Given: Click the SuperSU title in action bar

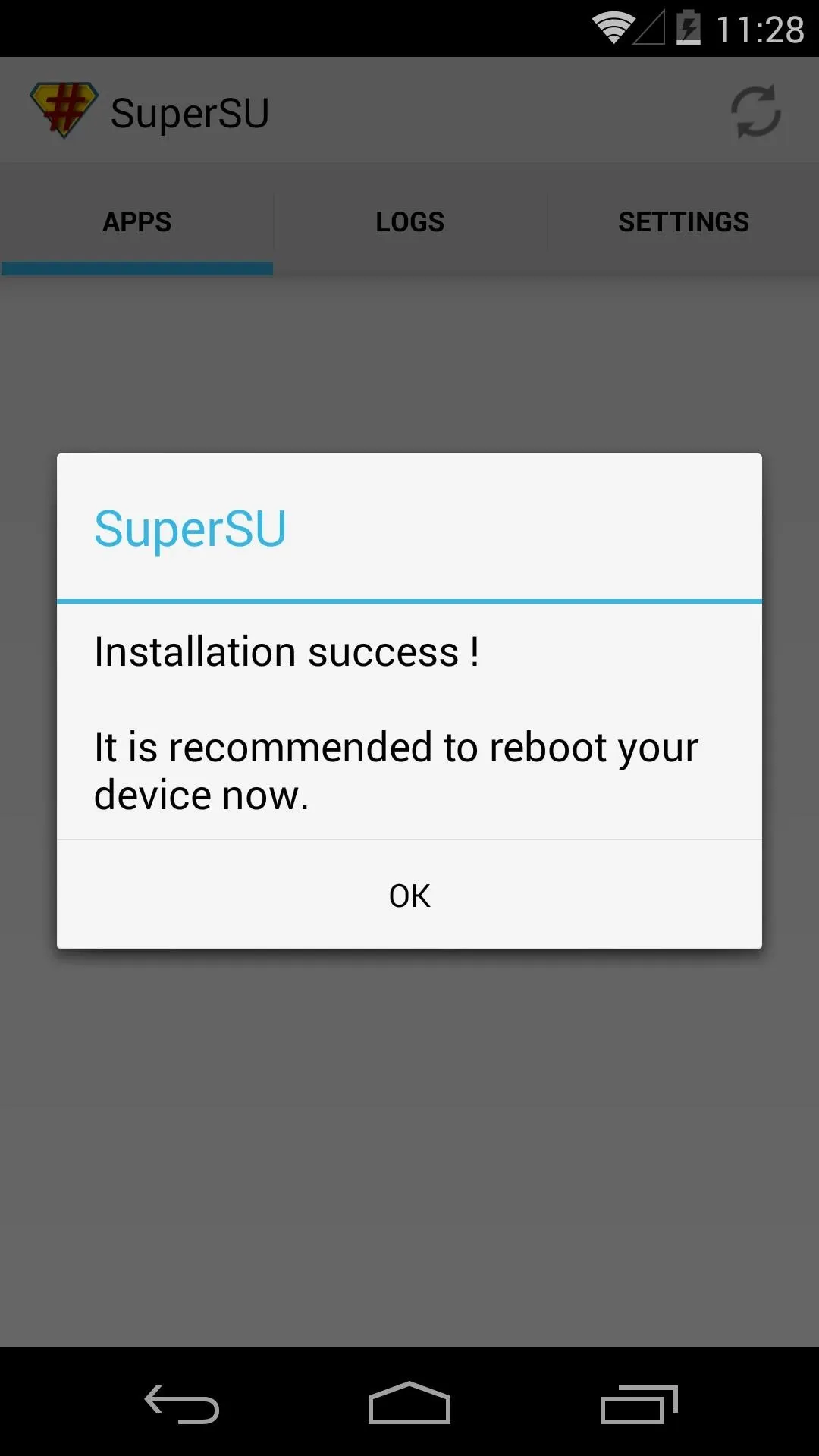Looking at the screenshot, I should pyautogui.click(x=190, y=113).
